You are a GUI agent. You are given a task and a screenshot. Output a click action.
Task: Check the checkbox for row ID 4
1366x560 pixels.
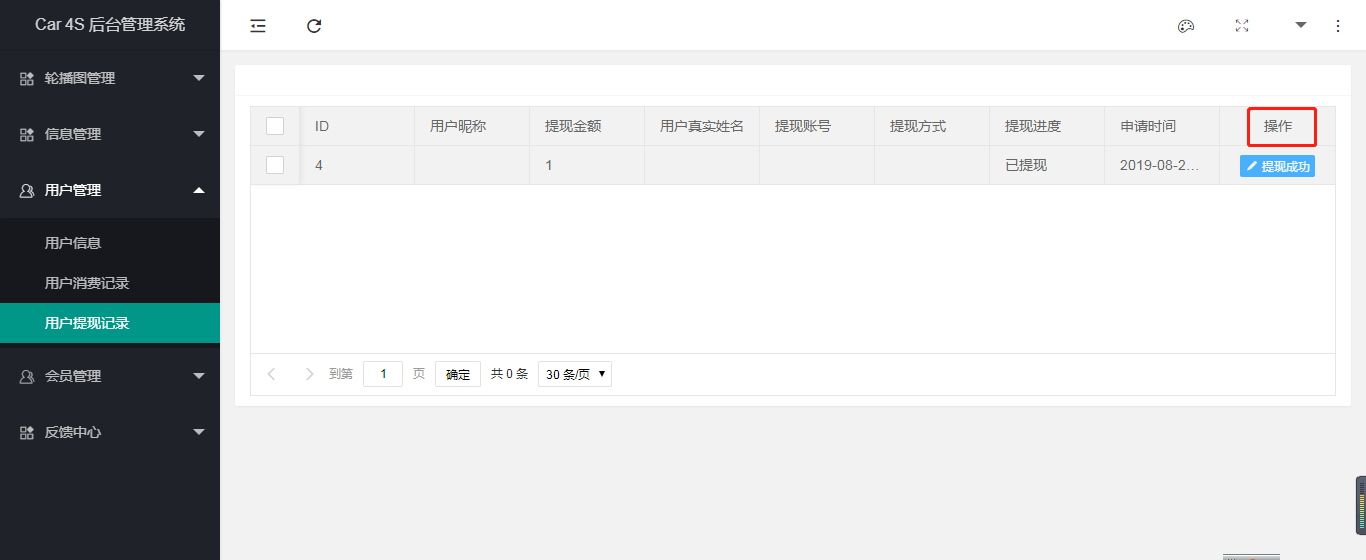pos(275,165)
